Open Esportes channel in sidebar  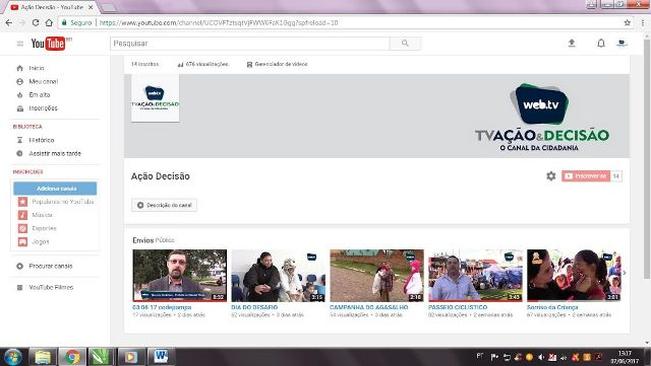click(x=37, y=228)
